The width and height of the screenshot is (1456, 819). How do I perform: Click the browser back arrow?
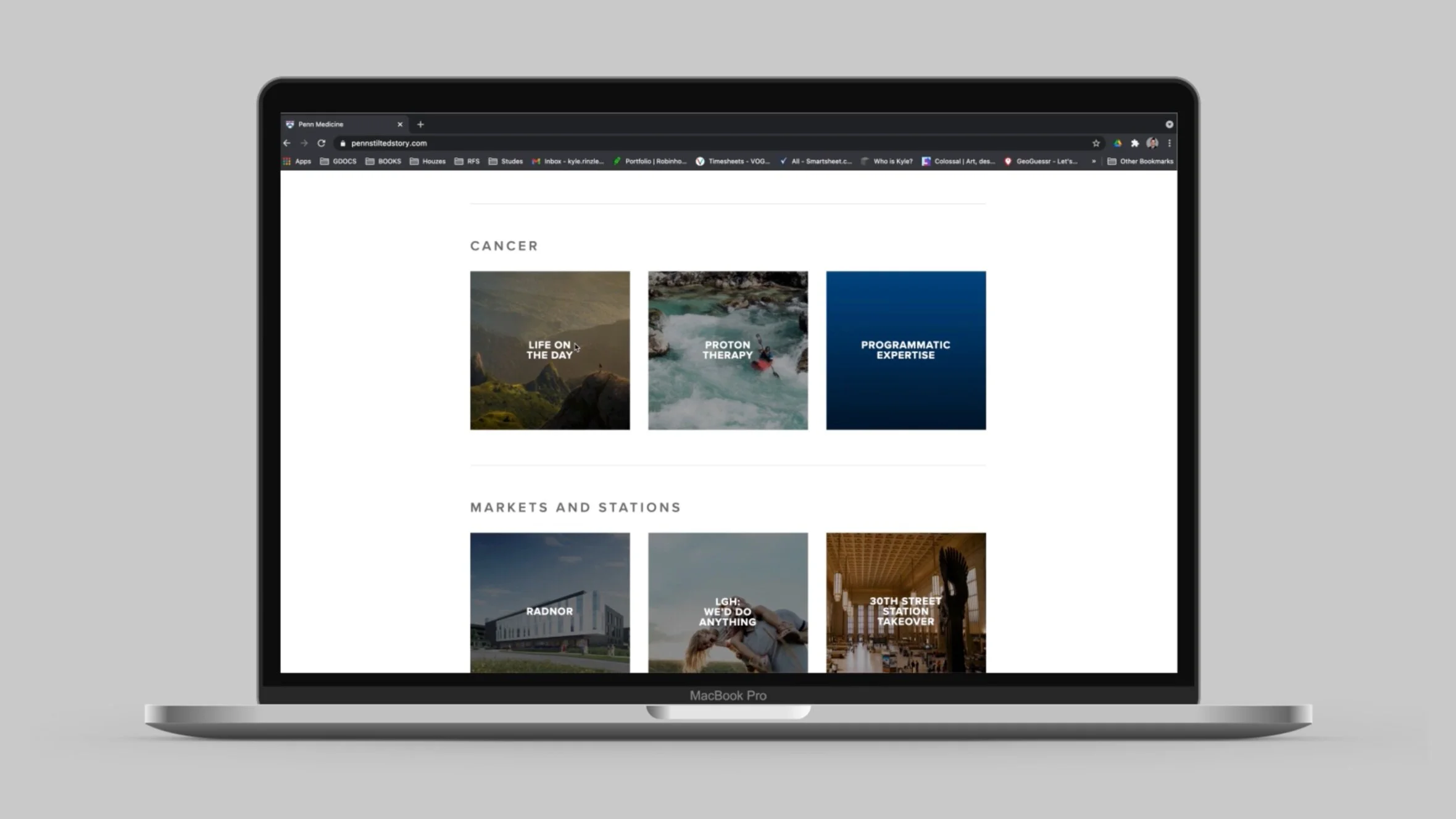pyautogui.click(x=287, y=143)
